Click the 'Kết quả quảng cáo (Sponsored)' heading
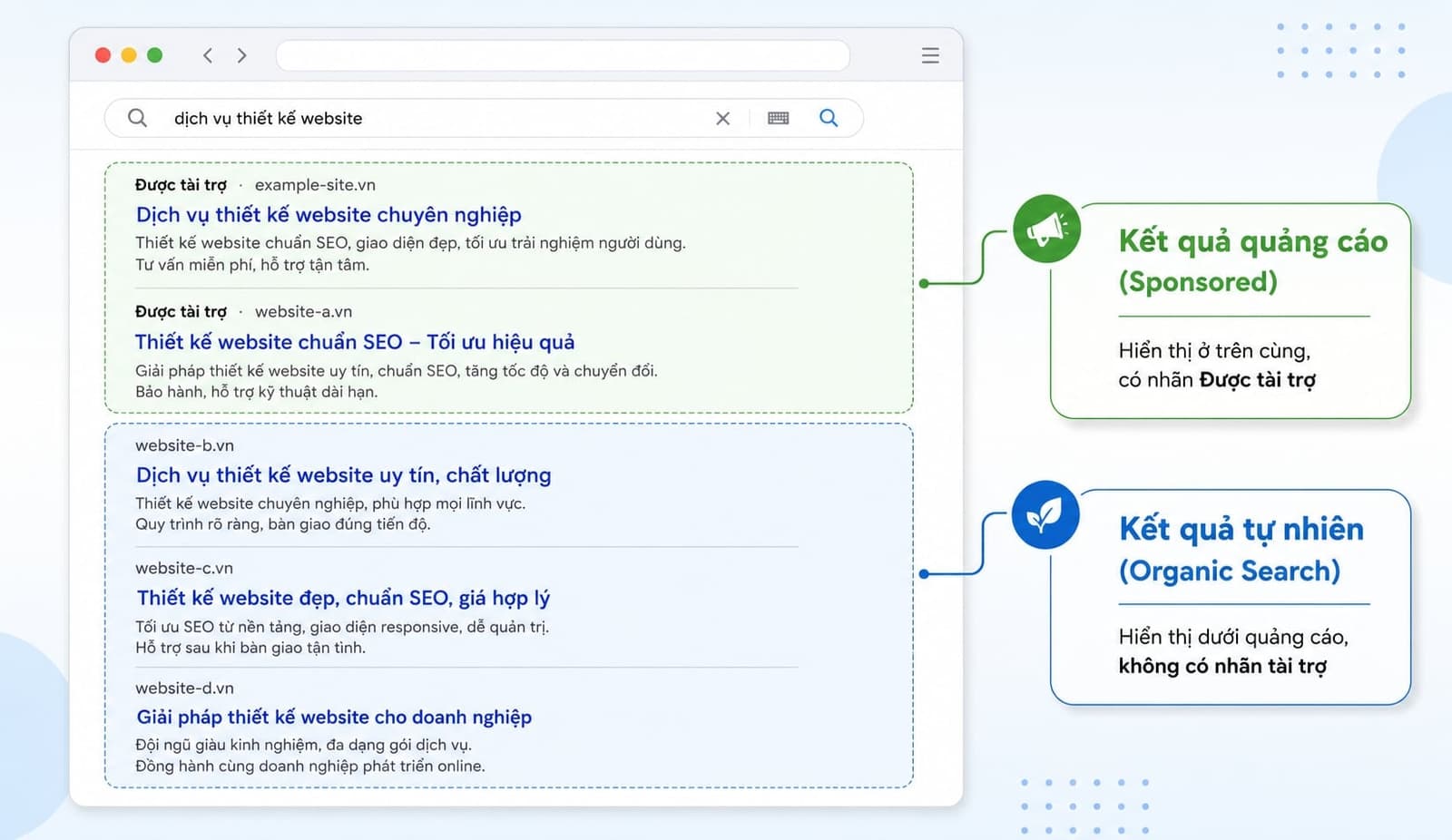Screen dimensions: 1452x840 (x=1252, y=261)
